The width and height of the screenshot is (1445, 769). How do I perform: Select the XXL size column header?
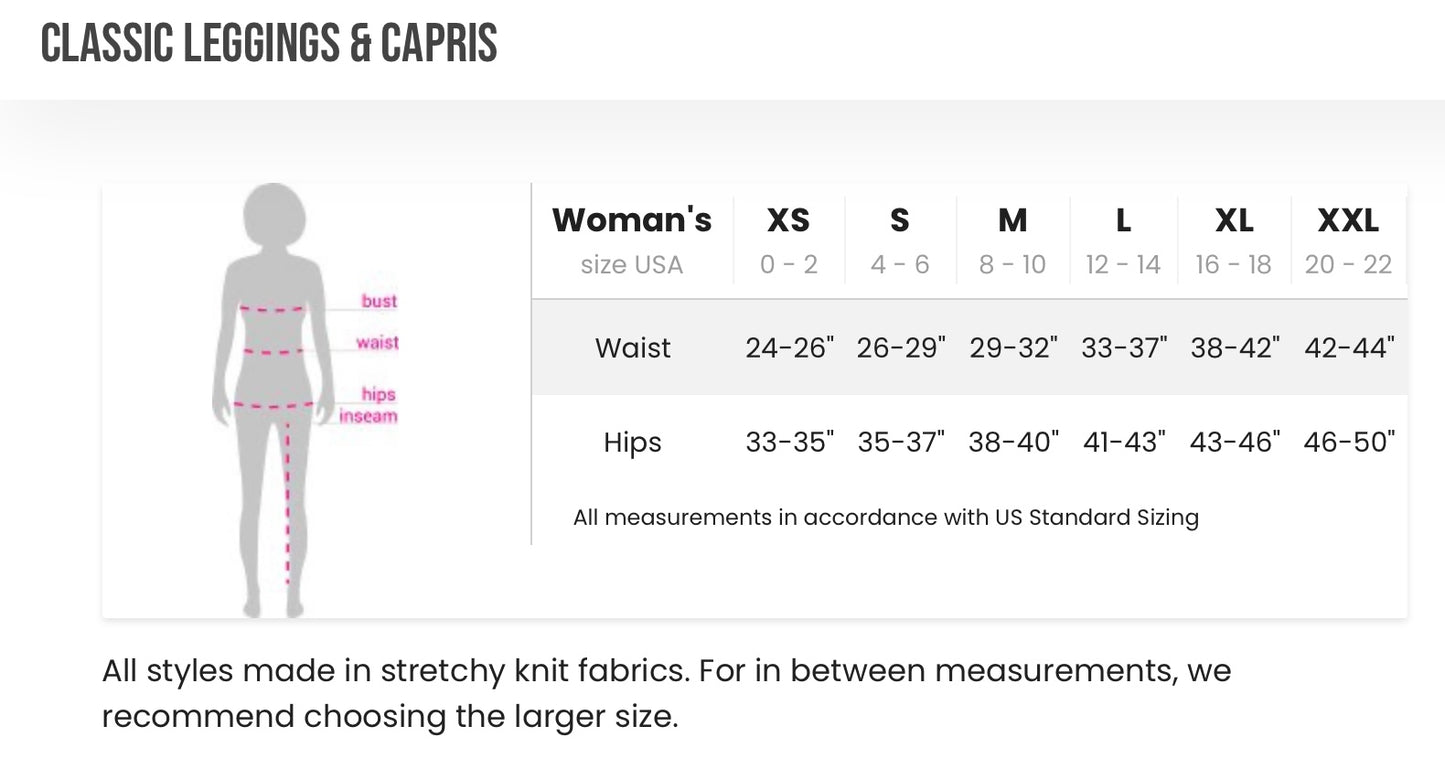coord(1348,220)
